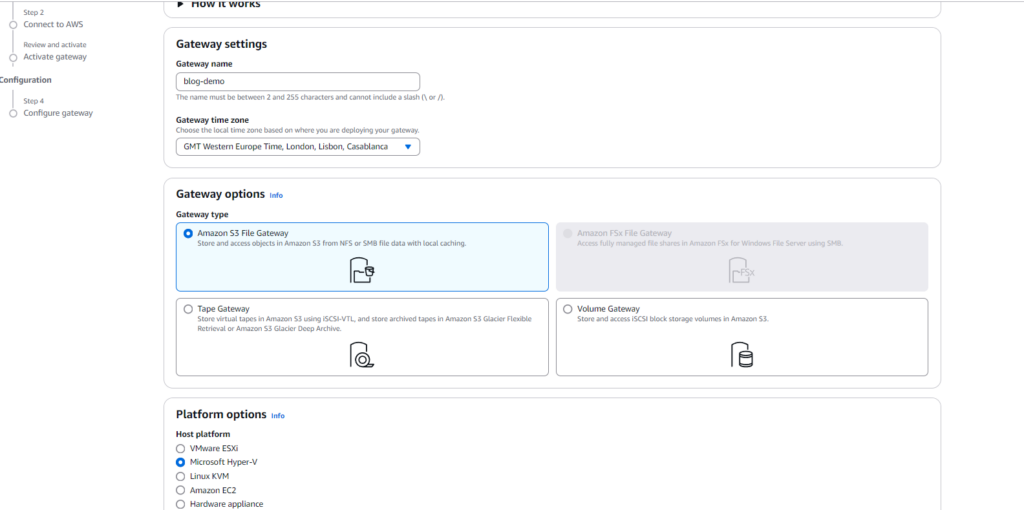
Task: Select Linux KVM host platform
Action: [181, 477]
